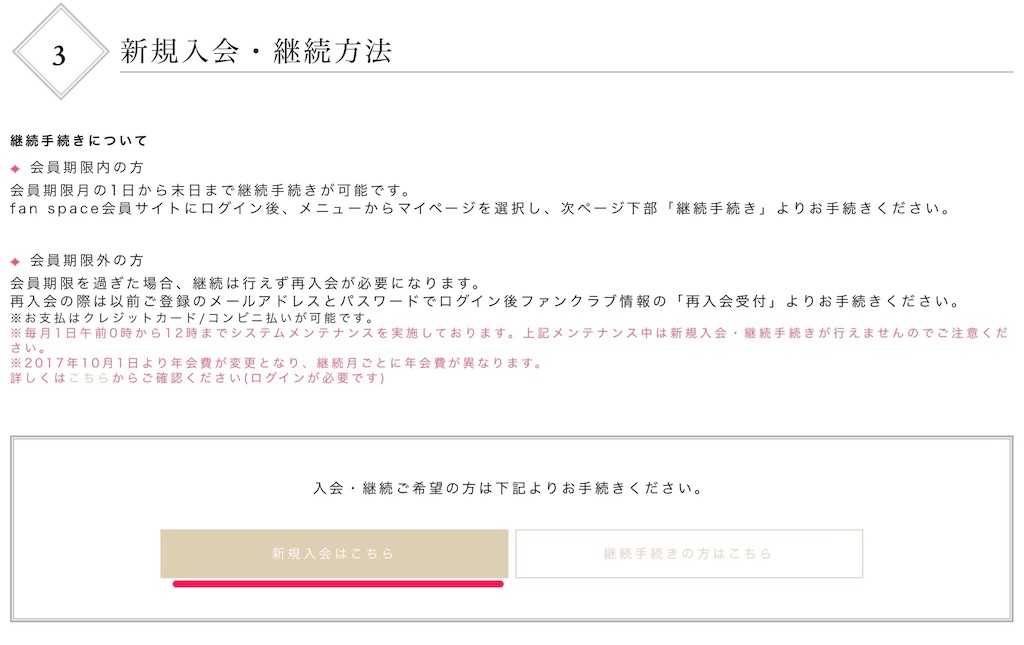Screen dimensions: 1024x645
Task: Click the ※毎月1日午前0時 maintenance notice
Action: pos(509,340)
